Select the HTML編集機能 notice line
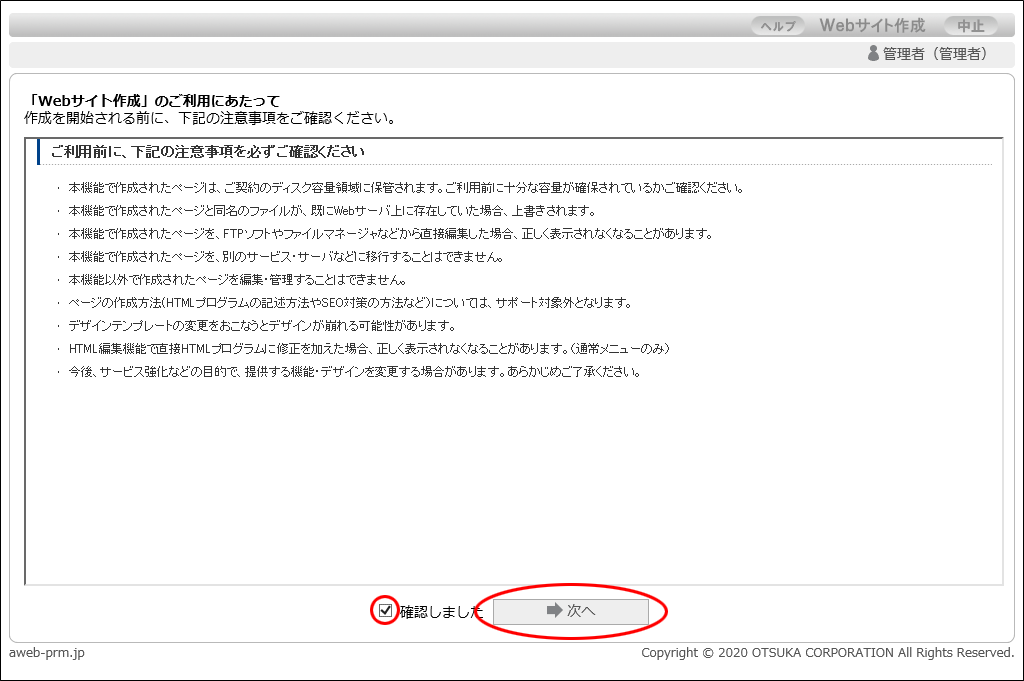1024x681 pixels. [368, 349]
